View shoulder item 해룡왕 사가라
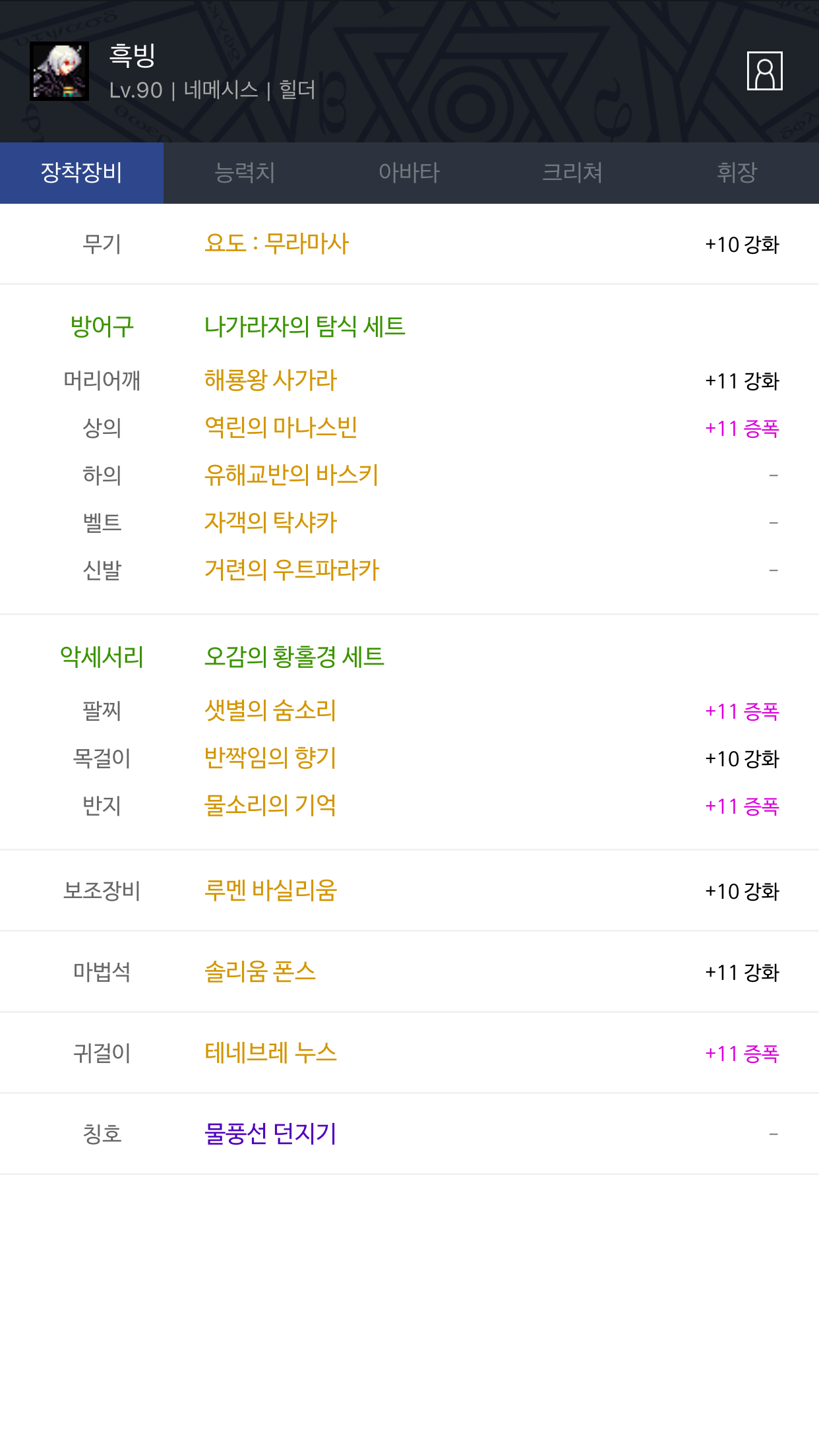Screen dimensions: 819x1456 click(270, 380)
